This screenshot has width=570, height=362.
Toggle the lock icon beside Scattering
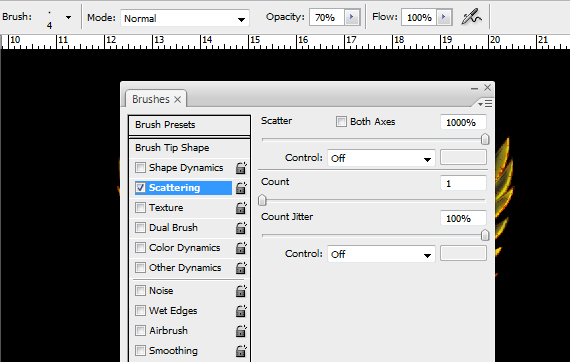pyautogui.click(x=241, y=188)
